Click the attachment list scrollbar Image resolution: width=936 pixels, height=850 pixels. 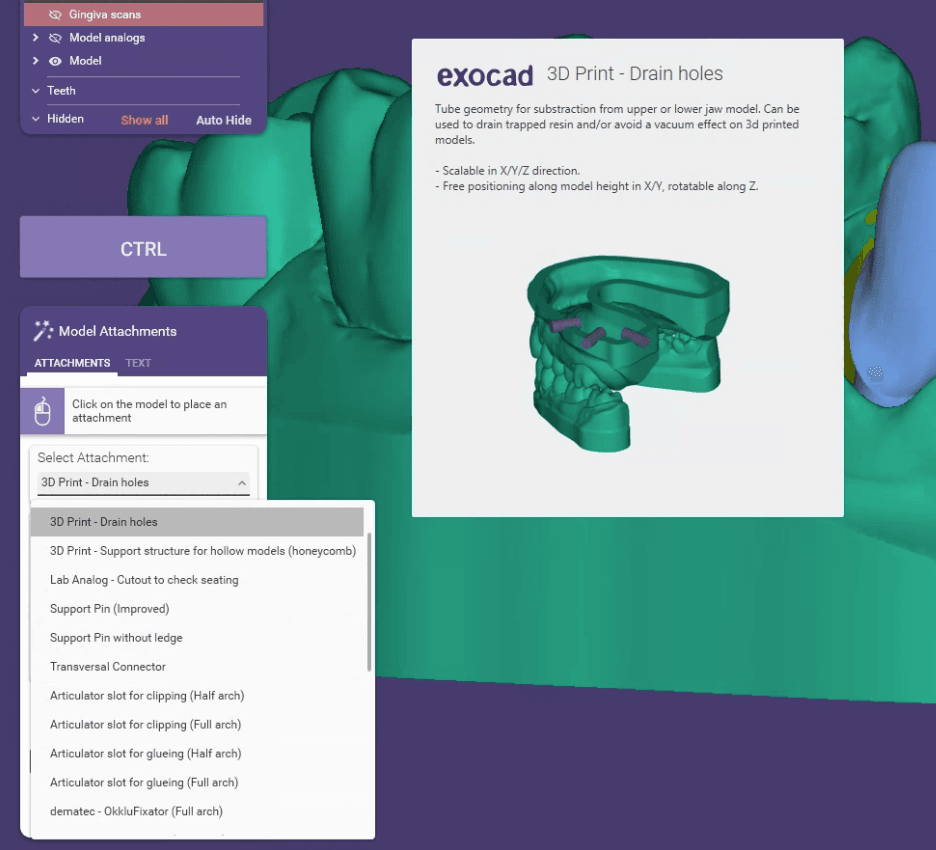[369, 602]
